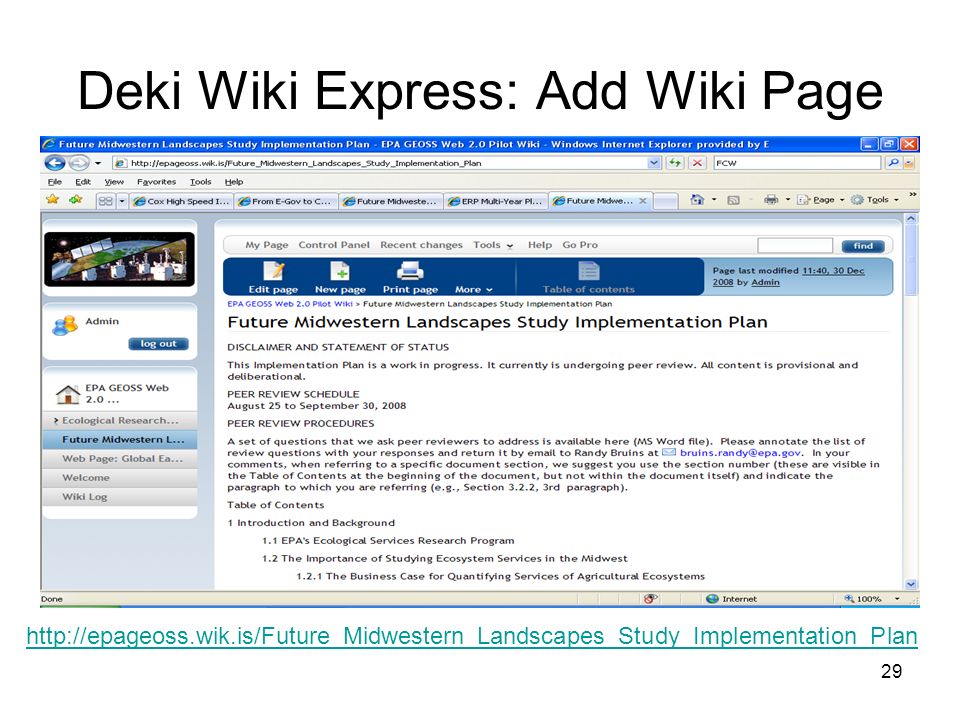Click the Favorites star icon
Viewport: 960px width, 720px height.
tap(53, 200)
